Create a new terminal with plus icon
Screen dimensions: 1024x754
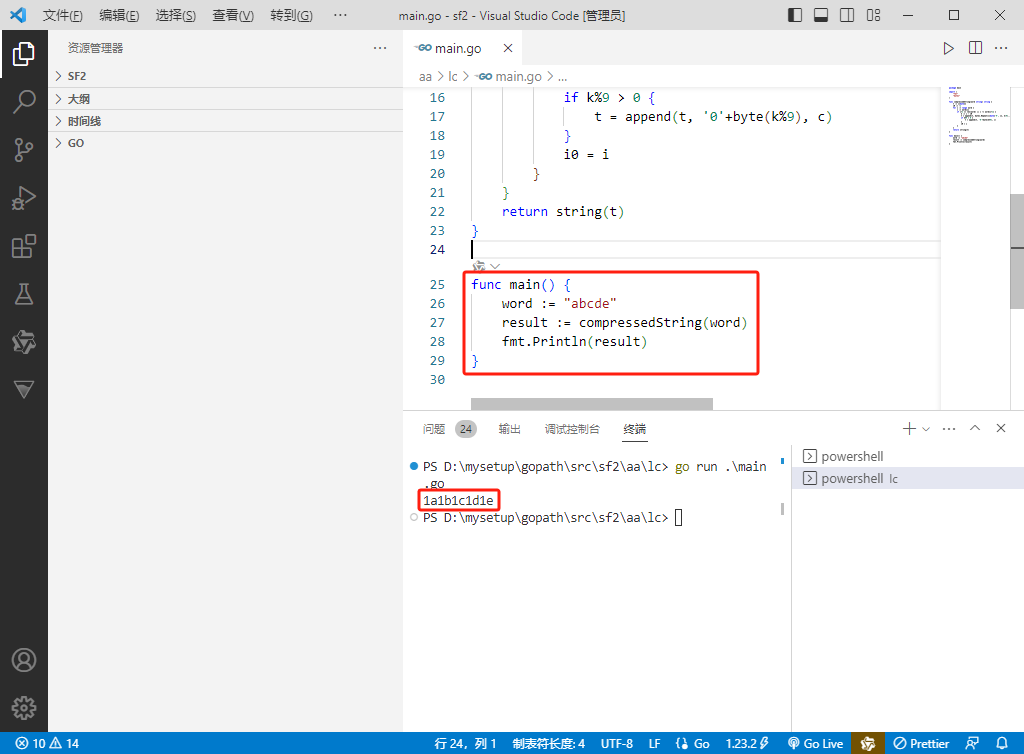click(909, 429)
